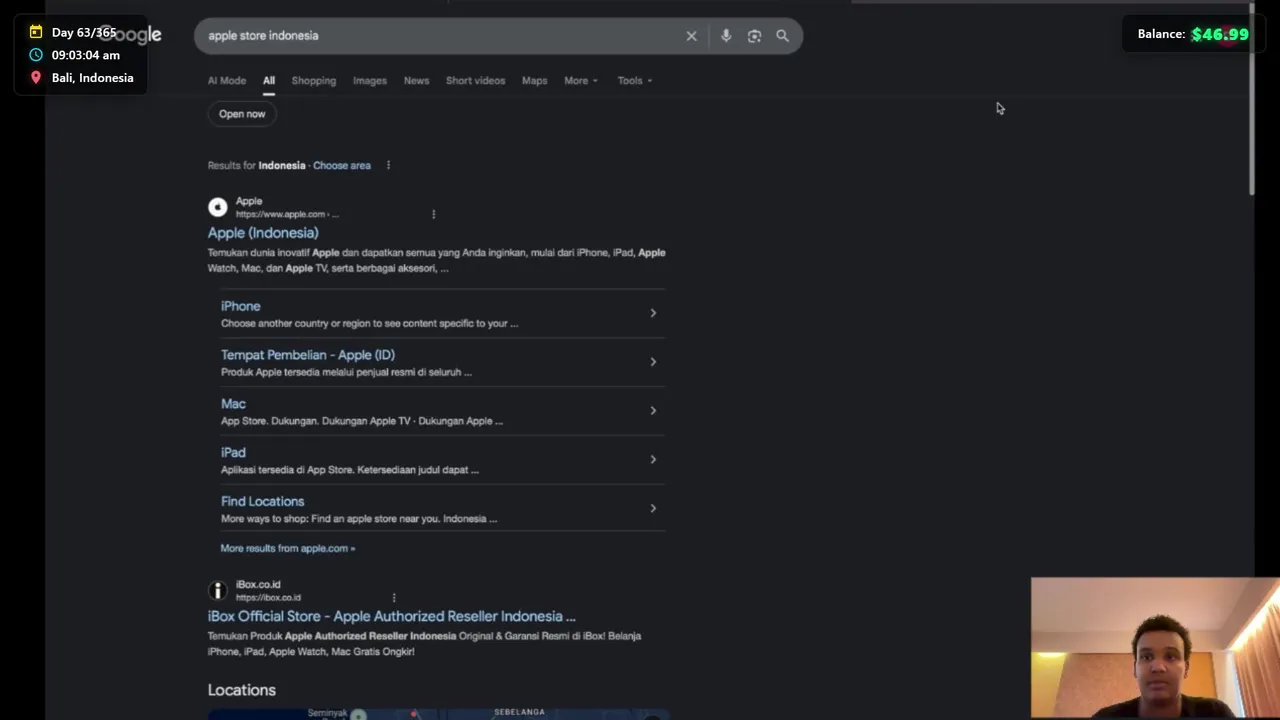Clear the search box text

click(691, 36)
